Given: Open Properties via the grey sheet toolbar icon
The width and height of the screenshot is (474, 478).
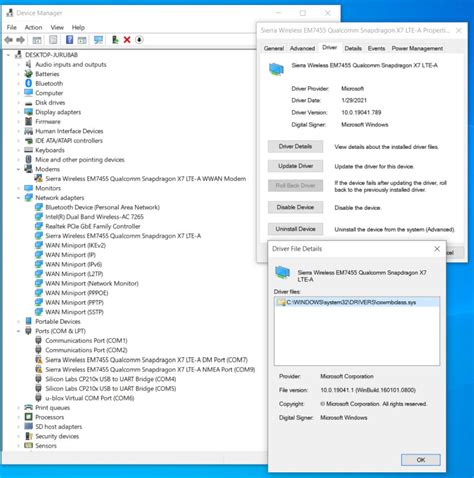Looking at the screenshot, I should 53,40.
